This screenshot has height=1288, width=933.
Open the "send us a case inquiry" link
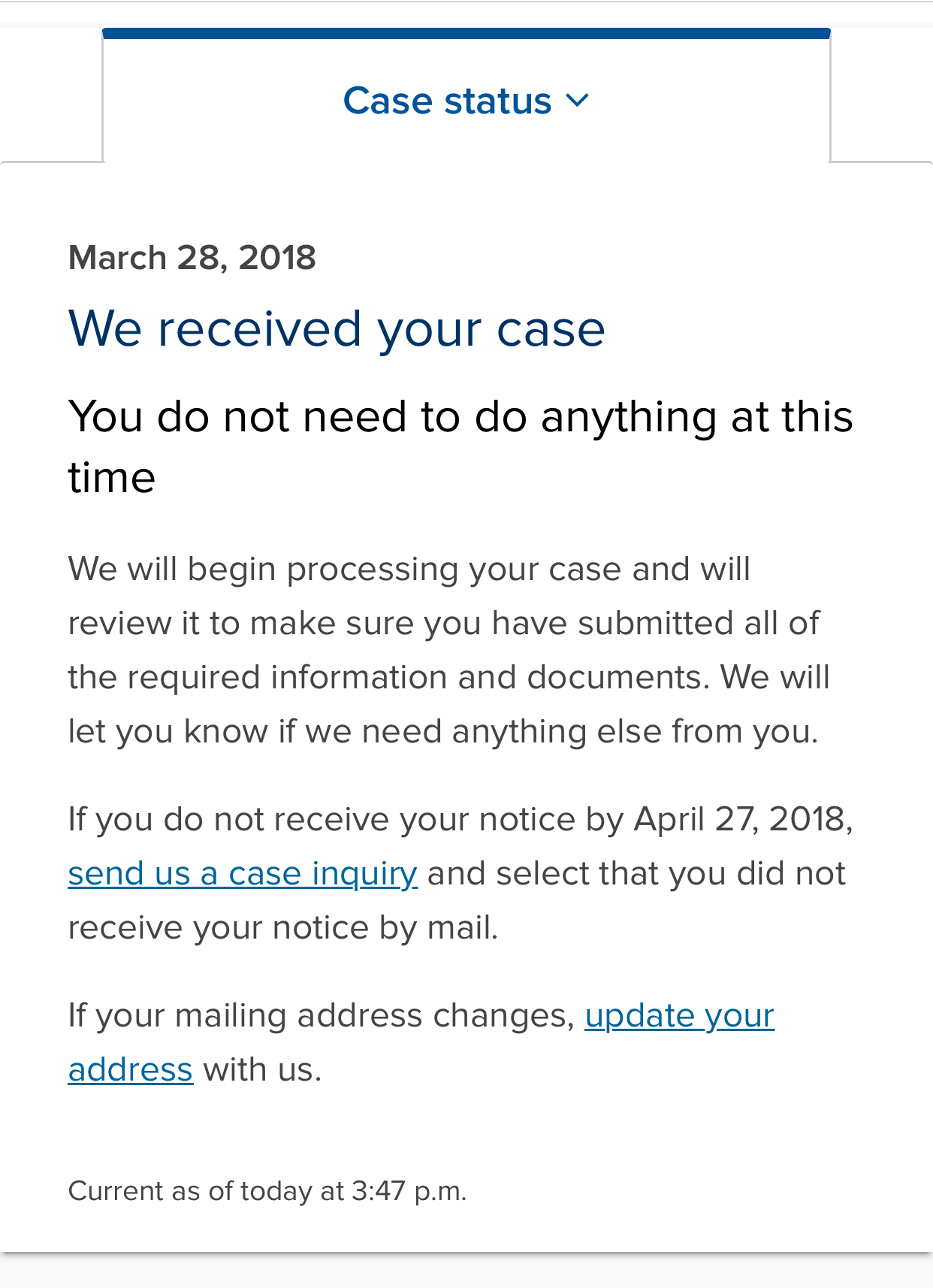(x=242, y=873)
